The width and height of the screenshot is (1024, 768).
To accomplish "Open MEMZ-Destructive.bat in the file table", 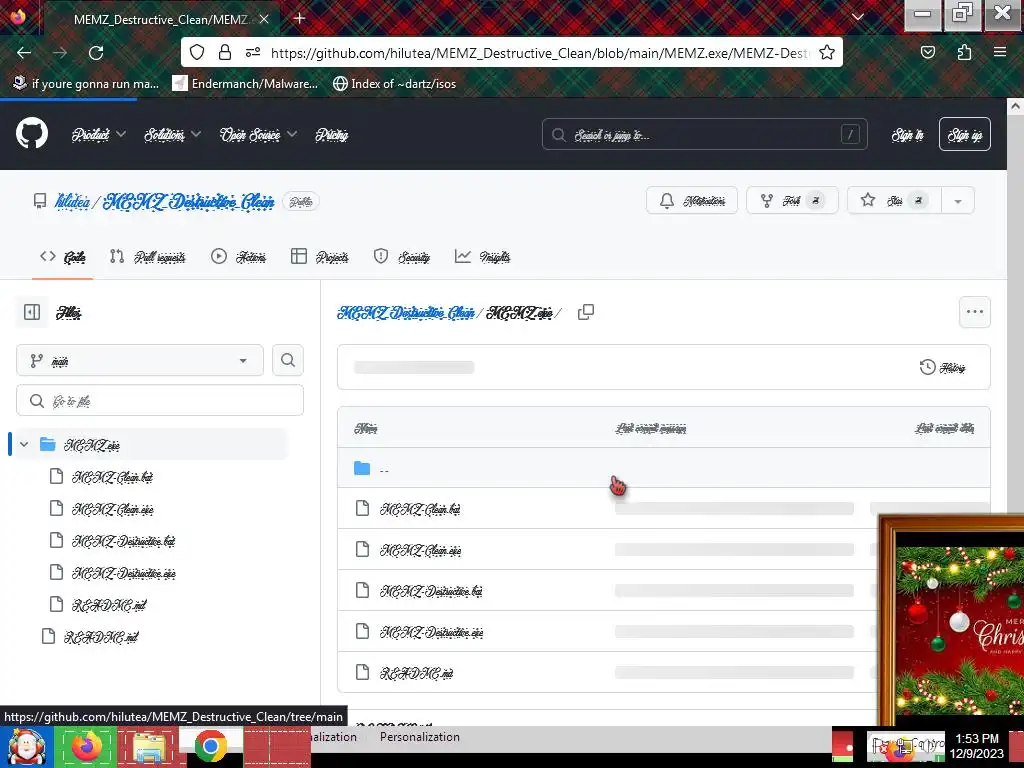I will point(431,590).
